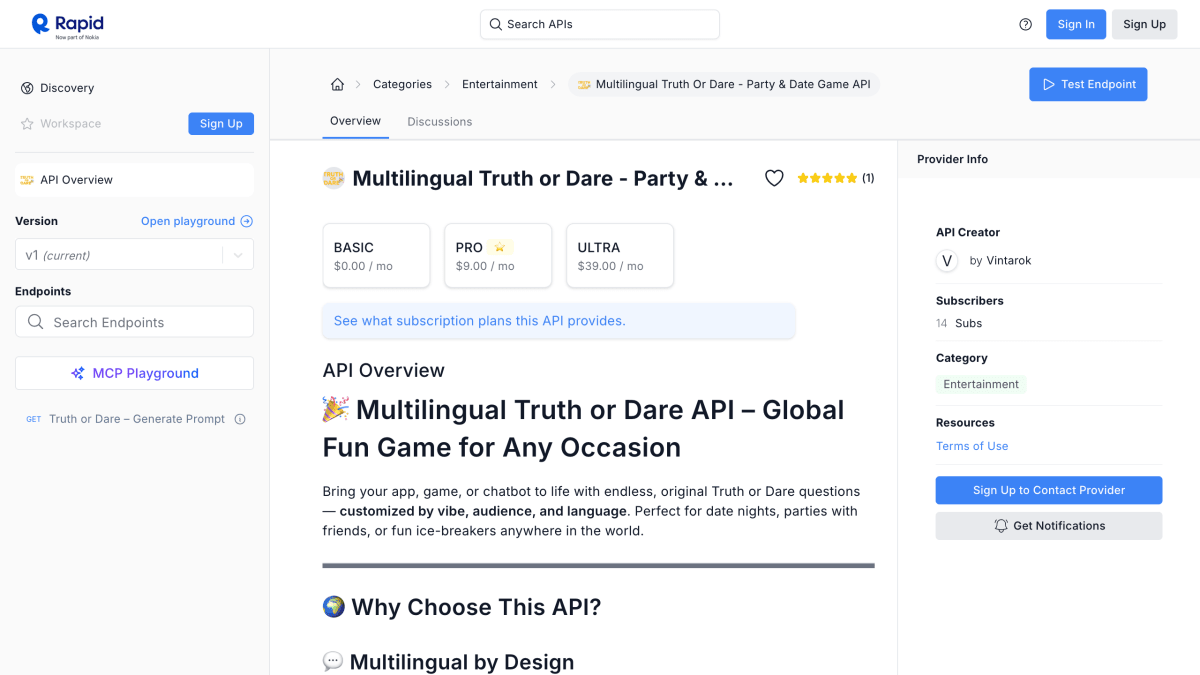Image resolution: width=1200 pixels, height=675 pixels.
Task: Click the bell icon in Get Notifications
Action: point(1001,526)
